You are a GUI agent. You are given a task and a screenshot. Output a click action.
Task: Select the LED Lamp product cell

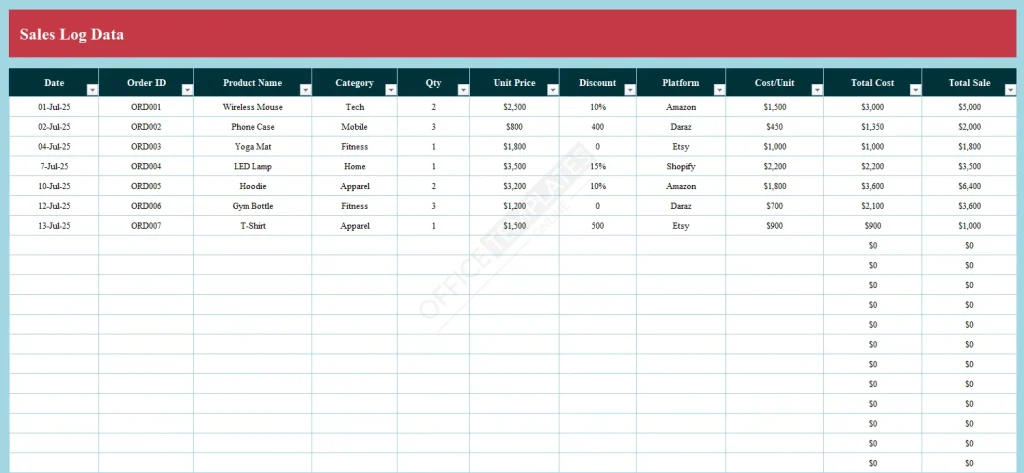(x=253, y=166)
